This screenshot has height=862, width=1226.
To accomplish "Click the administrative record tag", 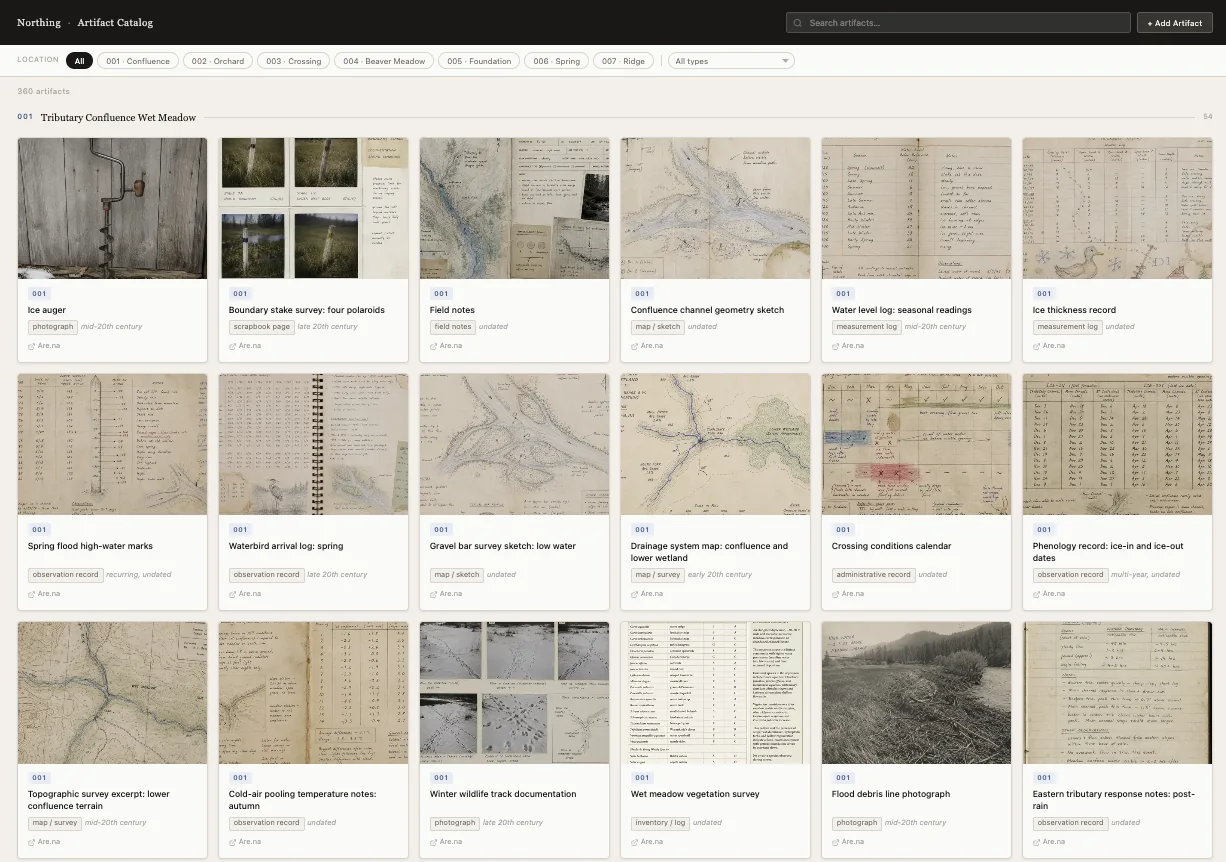I will pyautogui.click(x=874, y=575).
